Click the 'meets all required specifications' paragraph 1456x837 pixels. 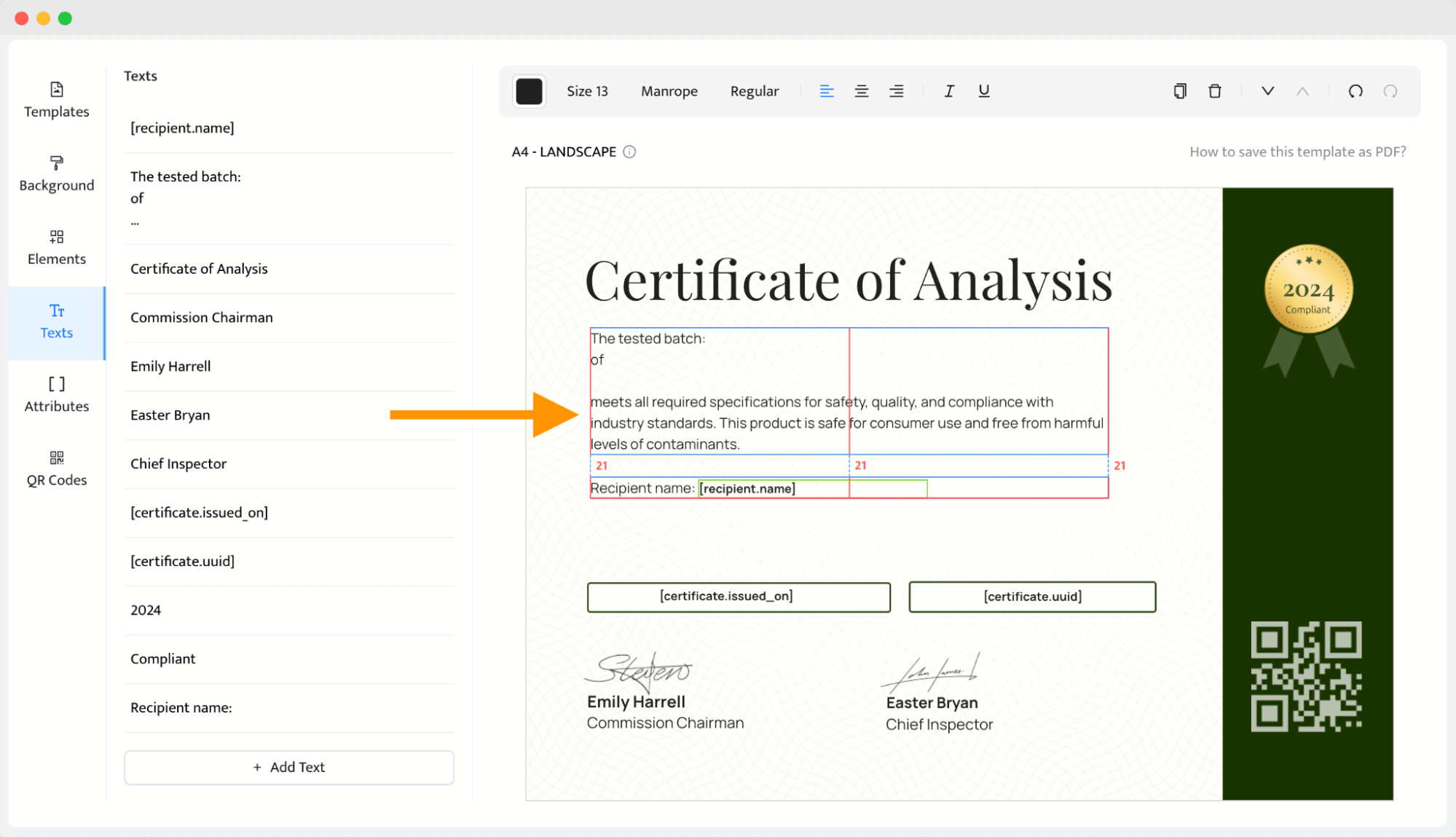pyautogui.click(x=846, y=423)
